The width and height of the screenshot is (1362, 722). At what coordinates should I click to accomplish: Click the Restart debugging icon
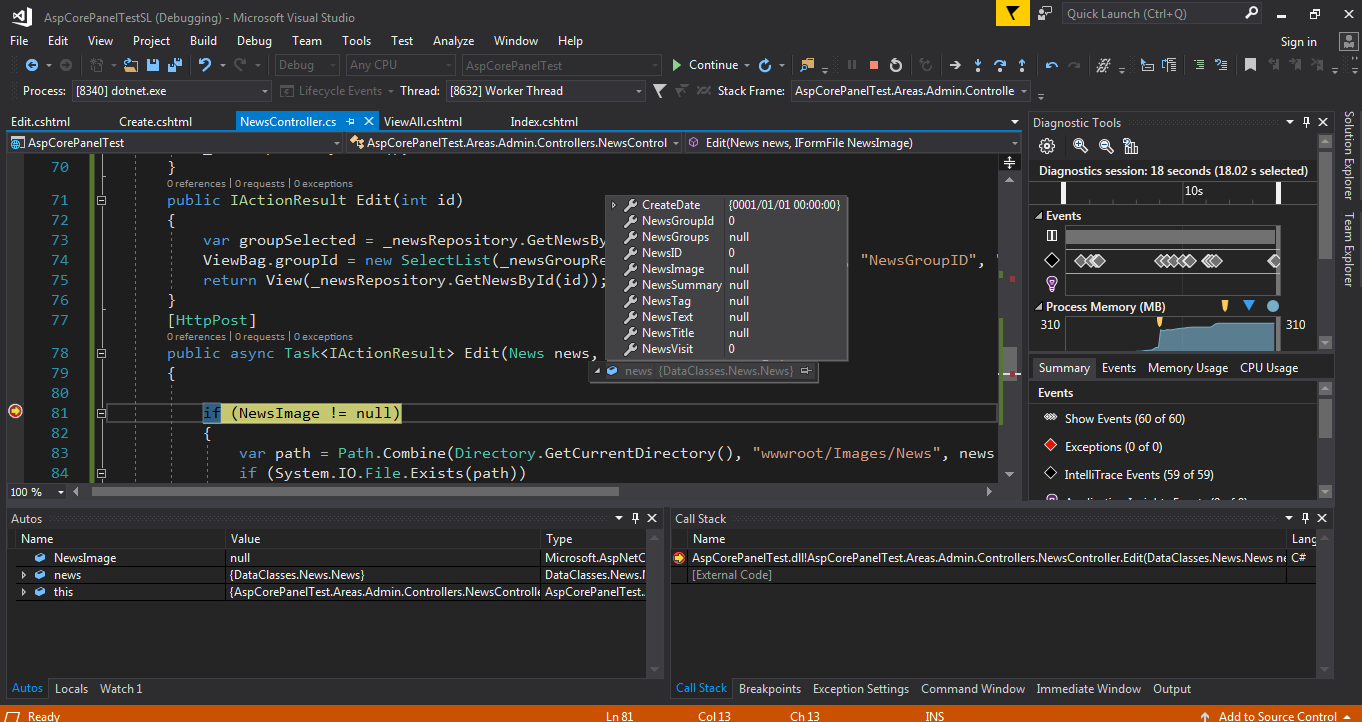896,65
